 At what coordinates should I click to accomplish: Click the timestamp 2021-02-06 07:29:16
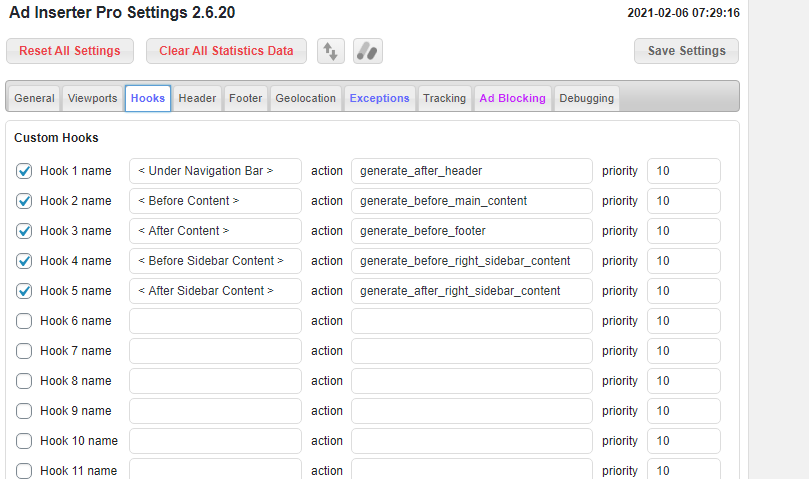click(x=683, y=13)
